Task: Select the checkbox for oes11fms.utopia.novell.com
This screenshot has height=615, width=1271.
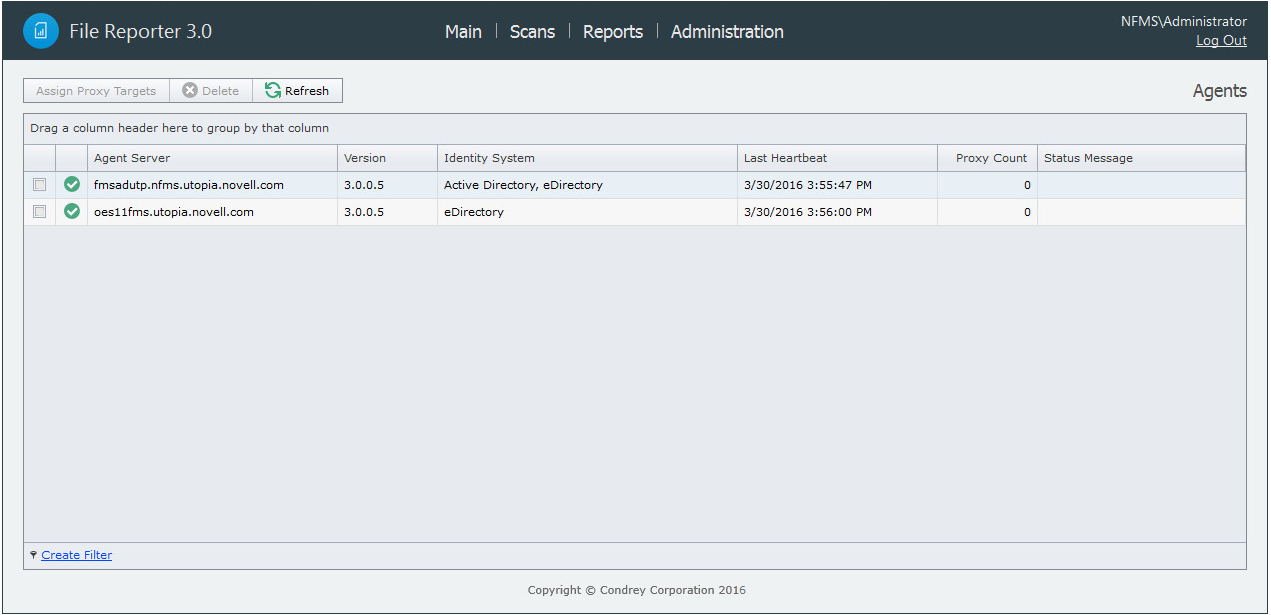Action: (x=40, y=212)
